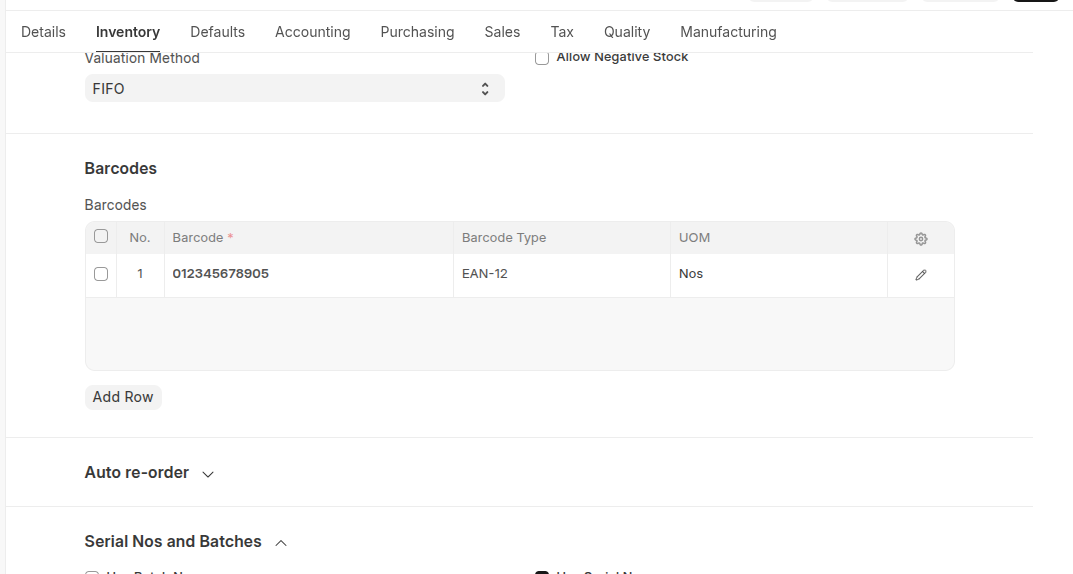The height and width of the screenshot is (574, 1073).
Task: Check the row 1 barcode checkbox
Action: click(101, 274)
